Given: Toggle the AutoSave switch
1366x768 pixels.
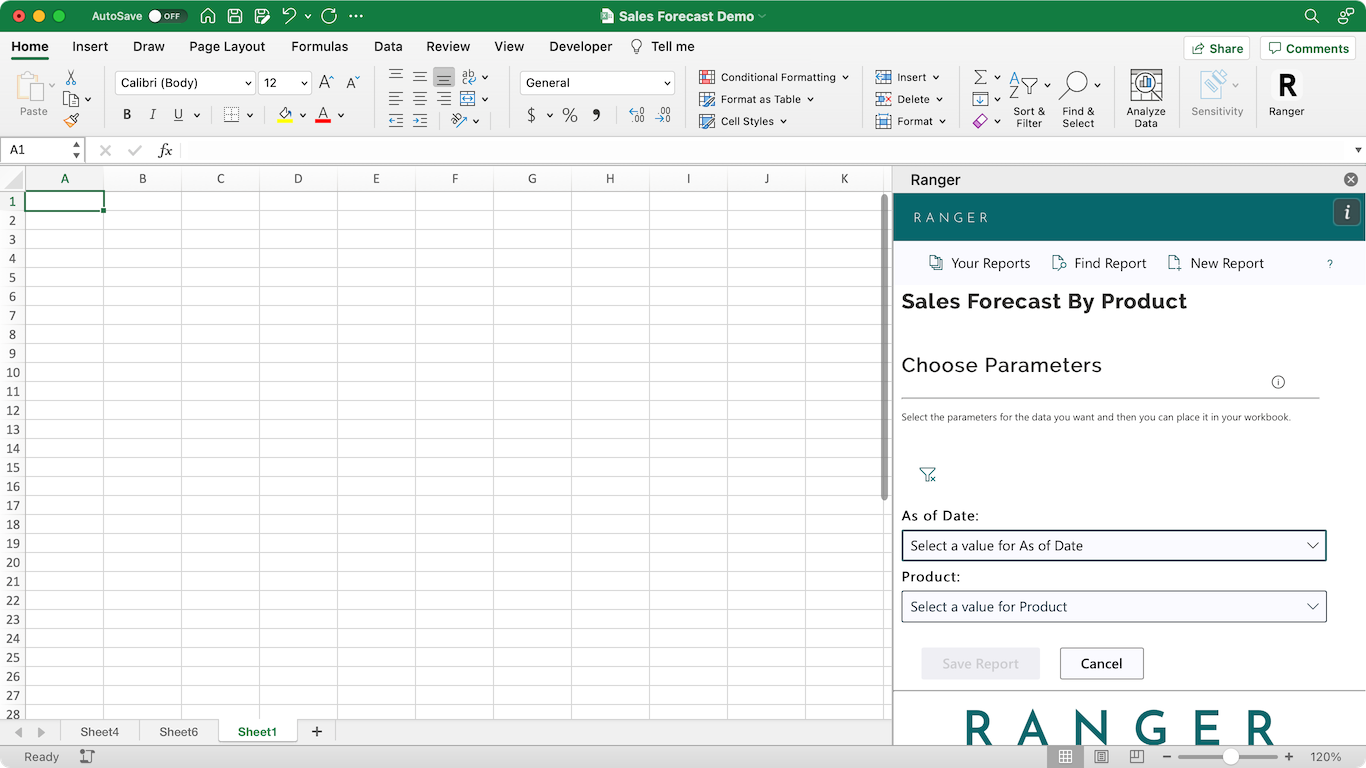Looking at the screenshot, I should point(167,16).
